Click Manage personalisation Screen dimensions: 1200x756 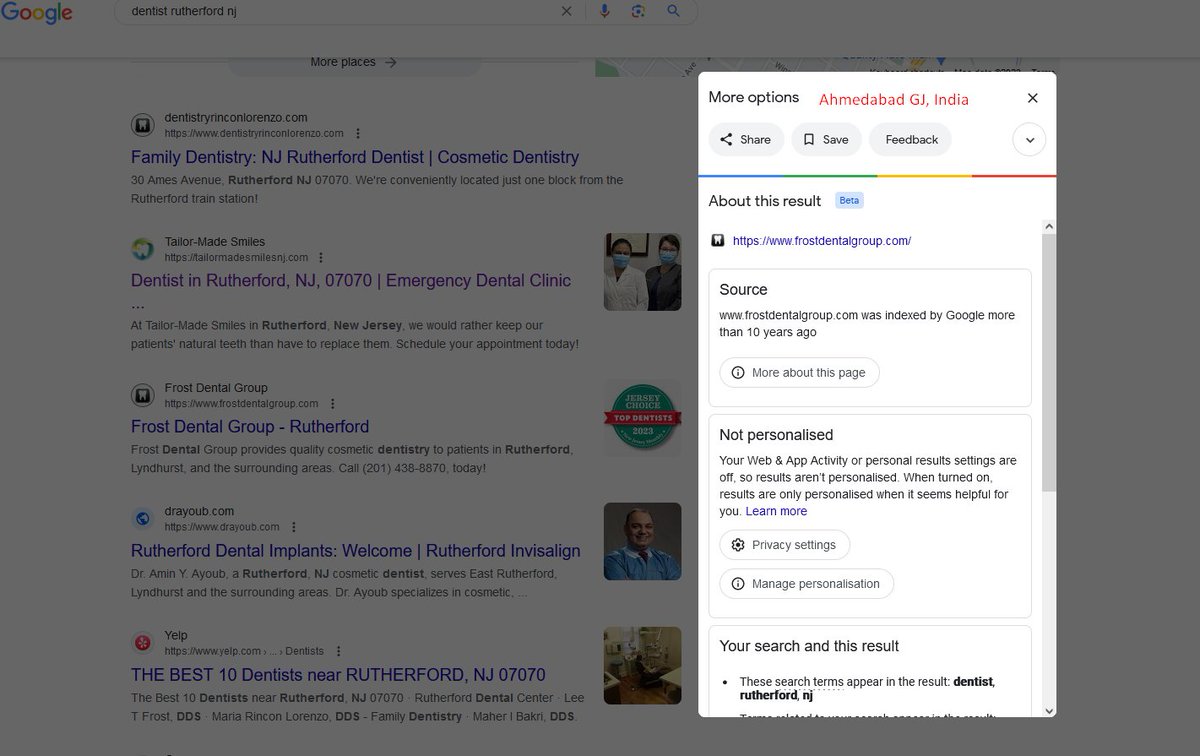pos(806,584)
